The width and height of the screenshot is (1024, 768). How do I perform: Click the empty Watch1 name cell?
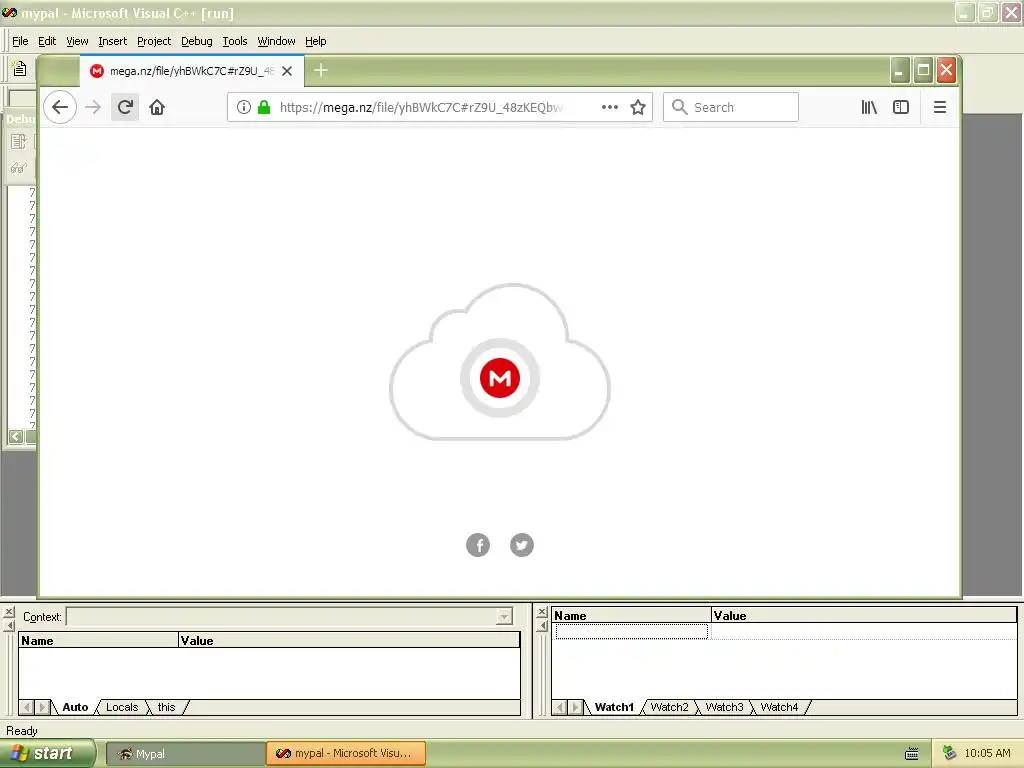click(x=632, y=631)
